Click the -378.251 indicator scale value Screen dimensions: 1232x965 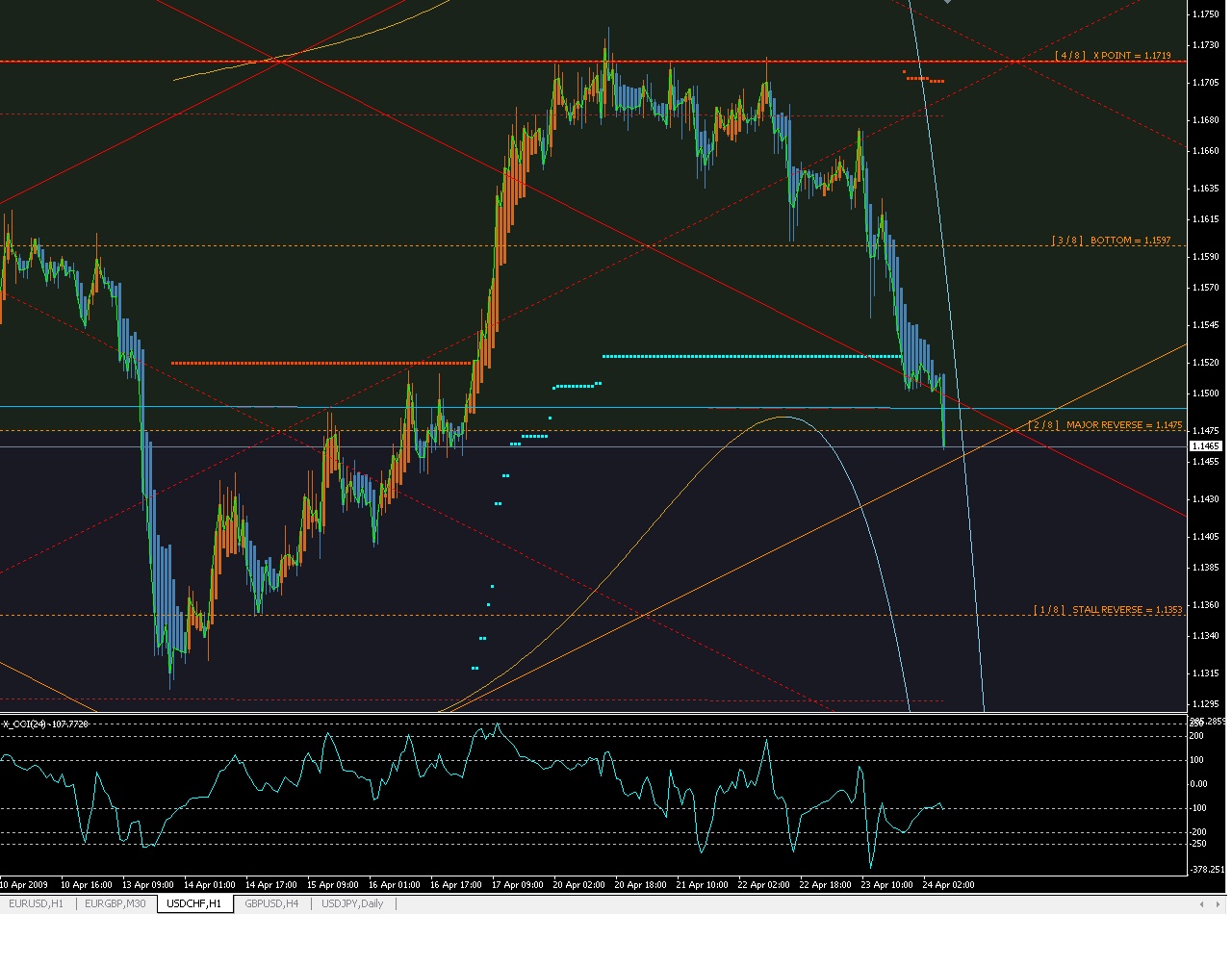[x=1209, y=870]
